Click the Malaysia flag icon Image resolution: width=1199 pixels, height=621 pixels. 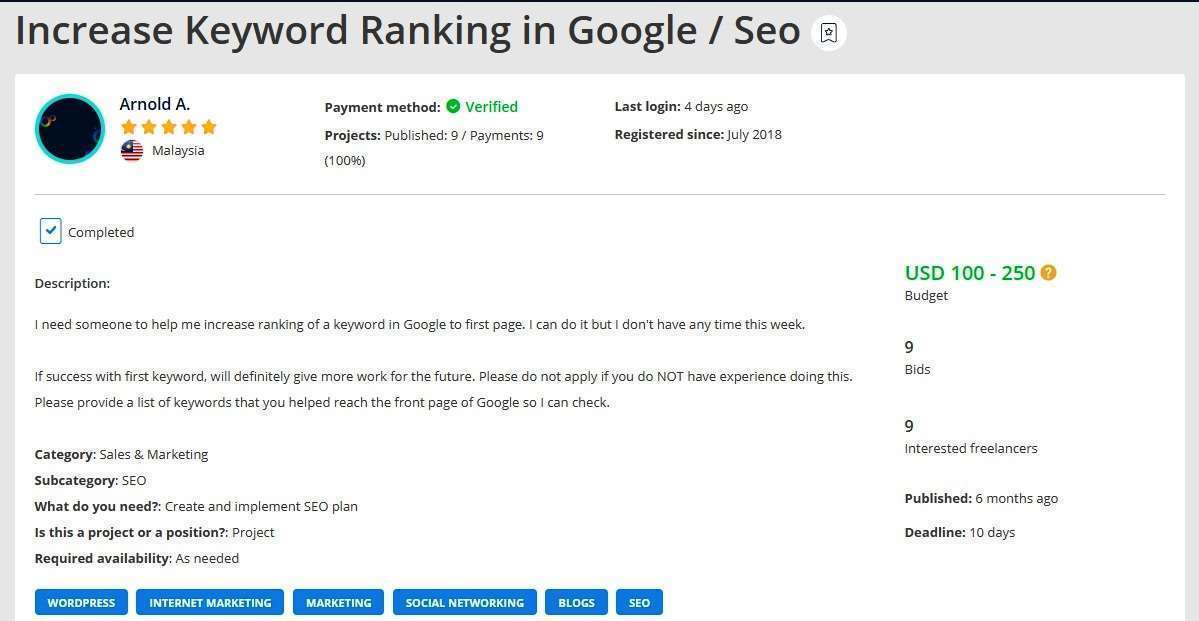point(132,151)
